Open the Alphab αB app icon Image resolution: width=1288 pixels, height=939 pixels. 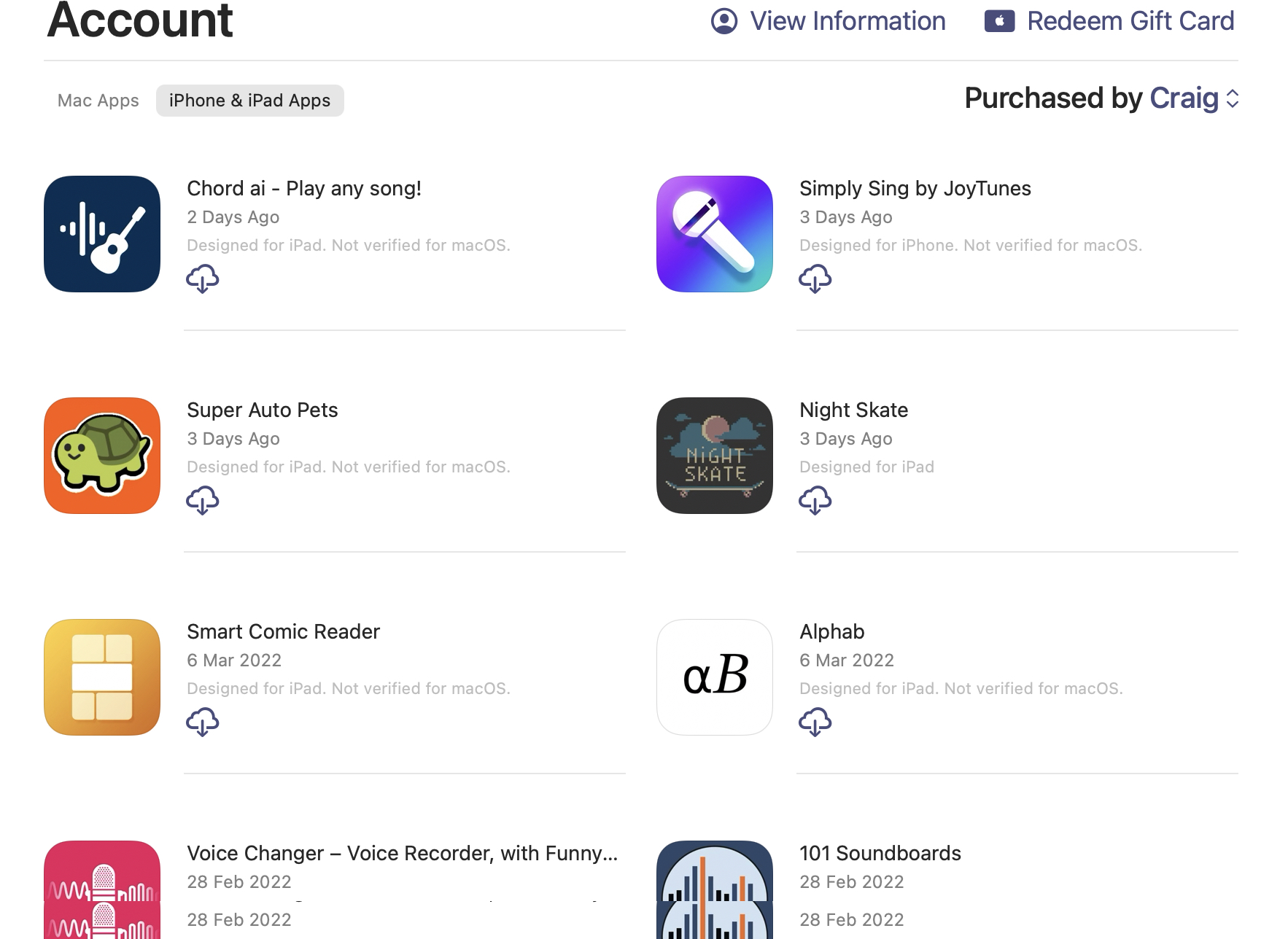tap(715, 677)
